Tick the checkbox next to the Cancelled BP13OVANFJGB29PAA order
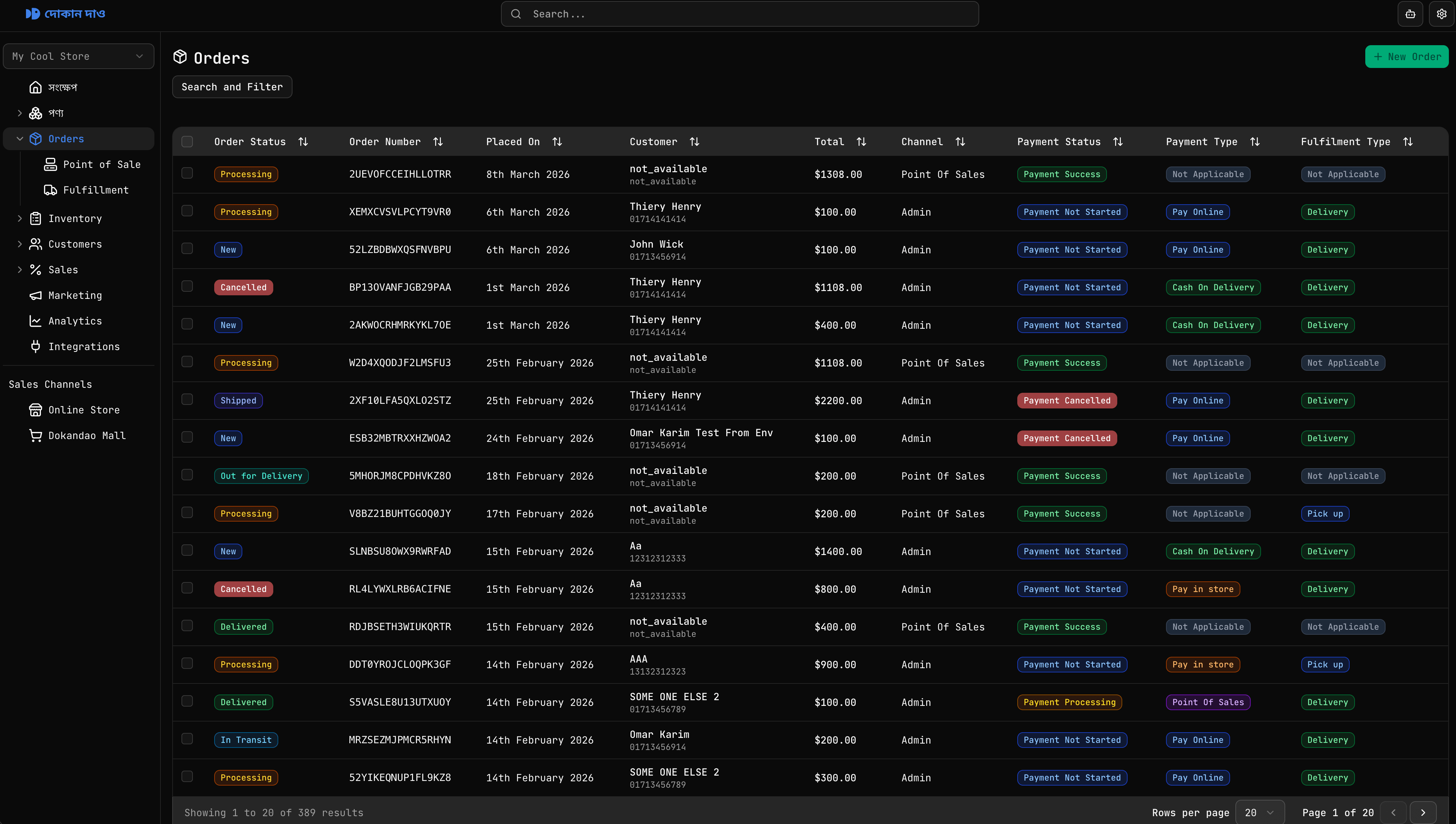The width and height of the screenshot is (1456, 824). (187, 286)
